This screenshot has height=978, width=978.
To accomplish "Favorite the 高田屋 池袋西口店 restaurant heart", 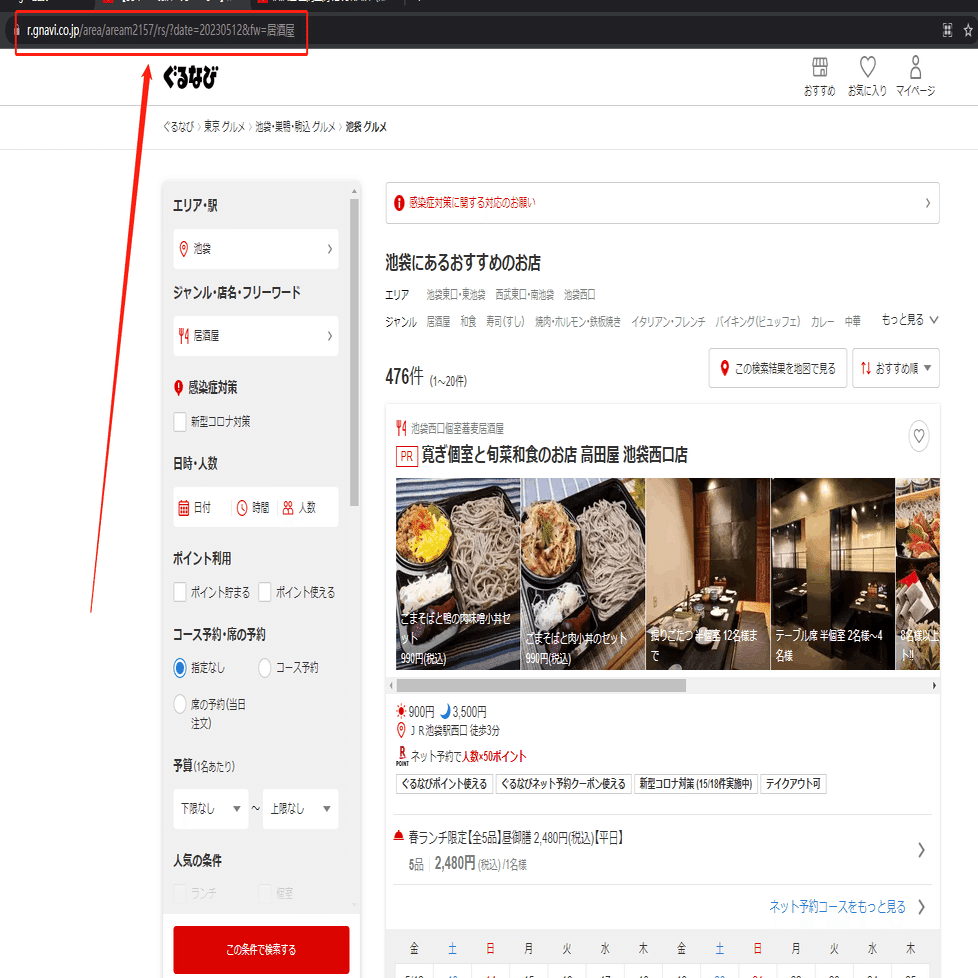I will point(918,435).
